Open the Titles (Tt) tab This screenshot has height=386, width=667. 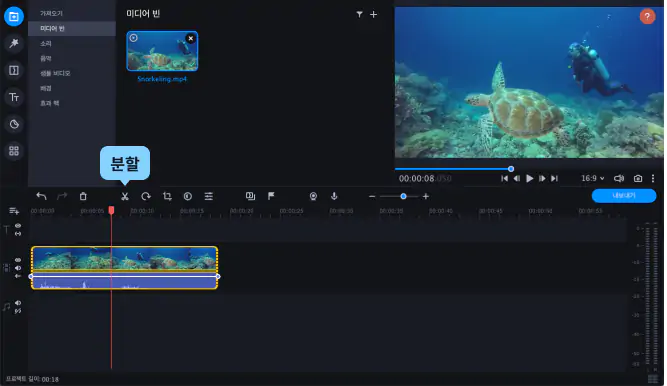click(14, 97)
